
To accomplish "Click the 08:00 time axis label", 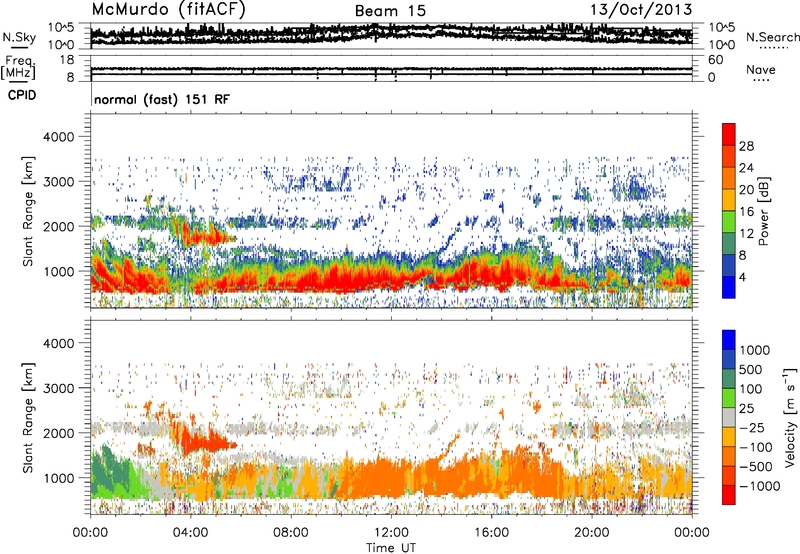I will (291, 532).
